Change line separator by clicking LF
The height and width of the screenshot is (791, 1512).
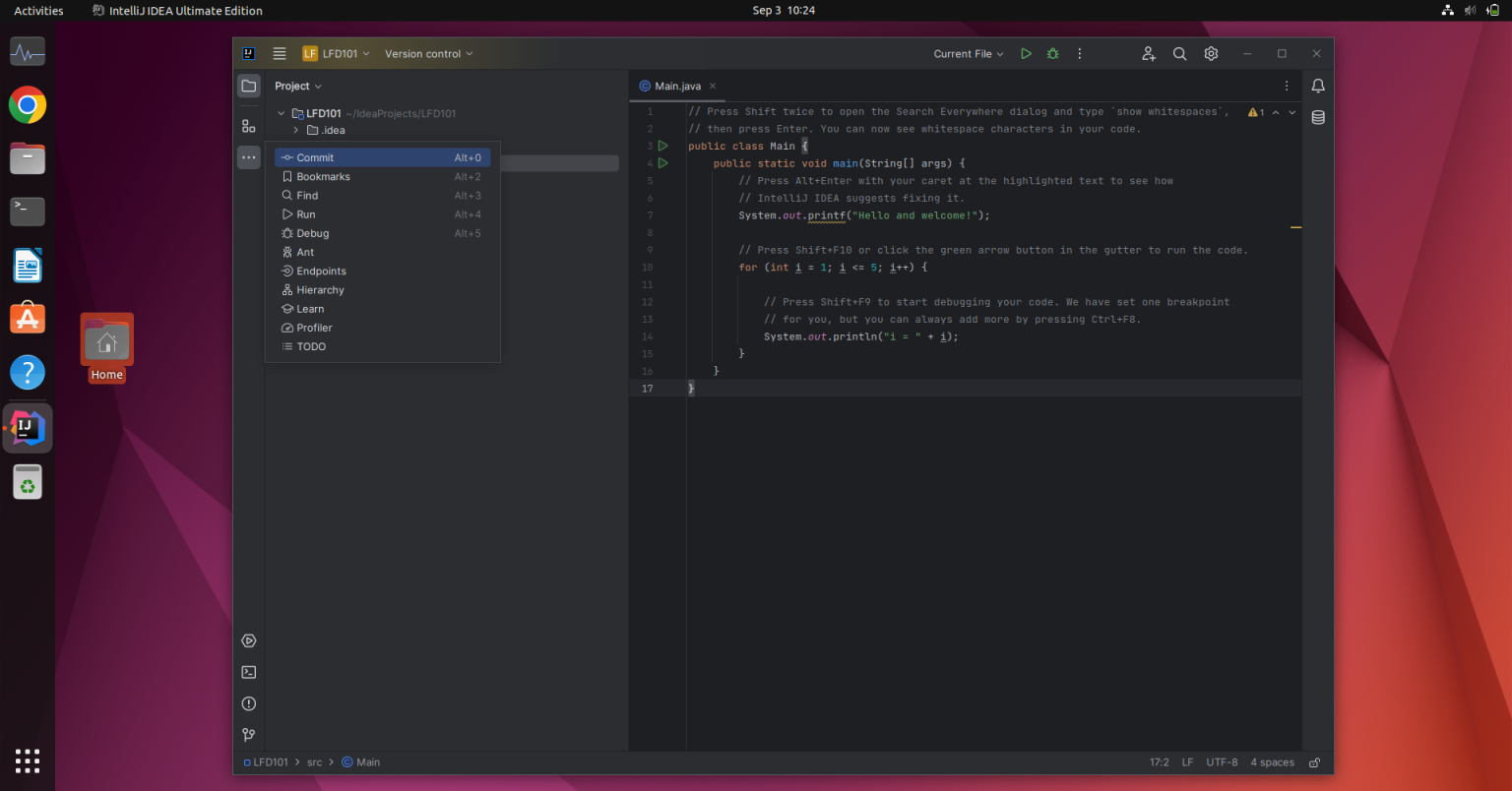click(x=1187, y=761)
